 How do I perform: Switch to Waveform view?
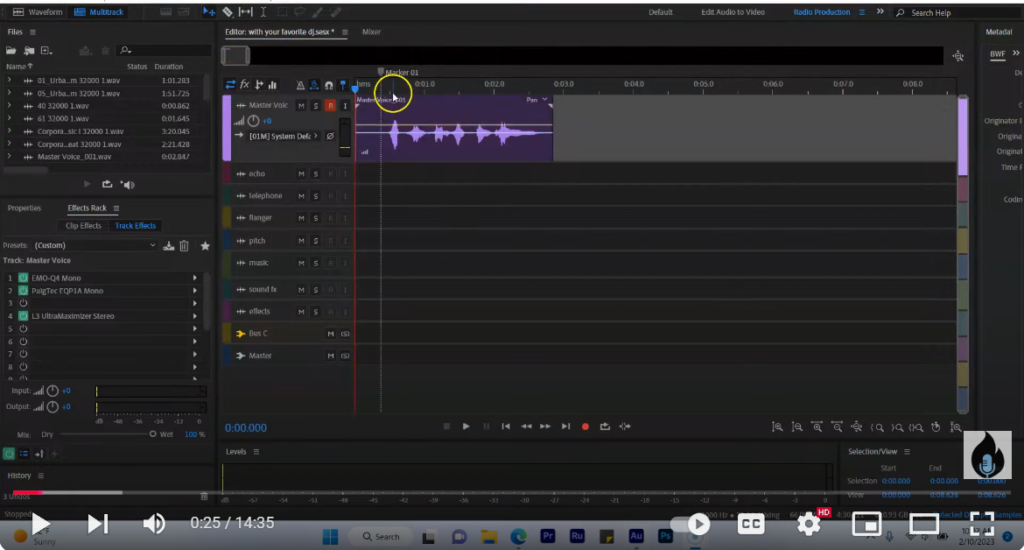click(38, 12)
